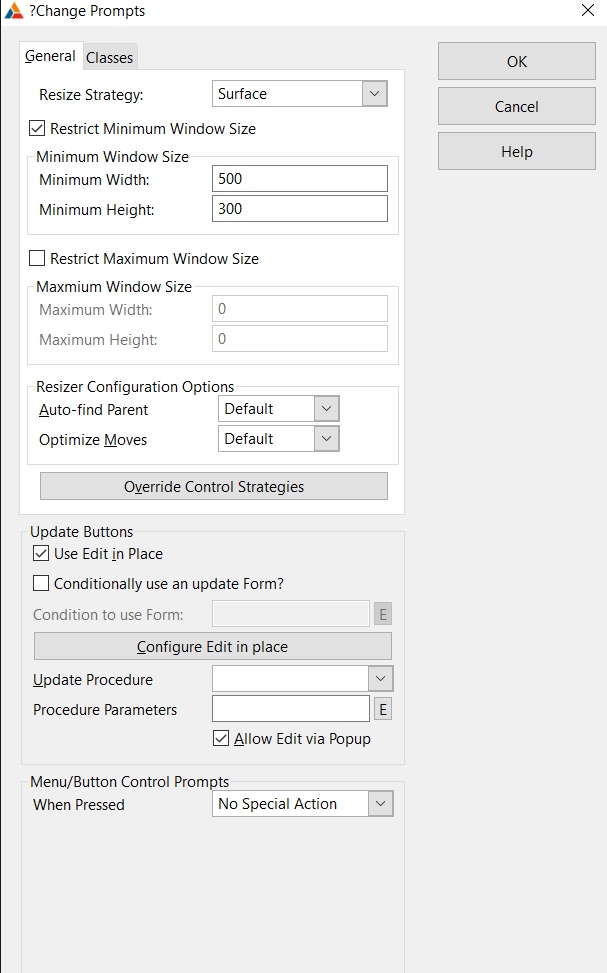
Task: Expand the Auto-find Parent dropdown
Action: 327,409
